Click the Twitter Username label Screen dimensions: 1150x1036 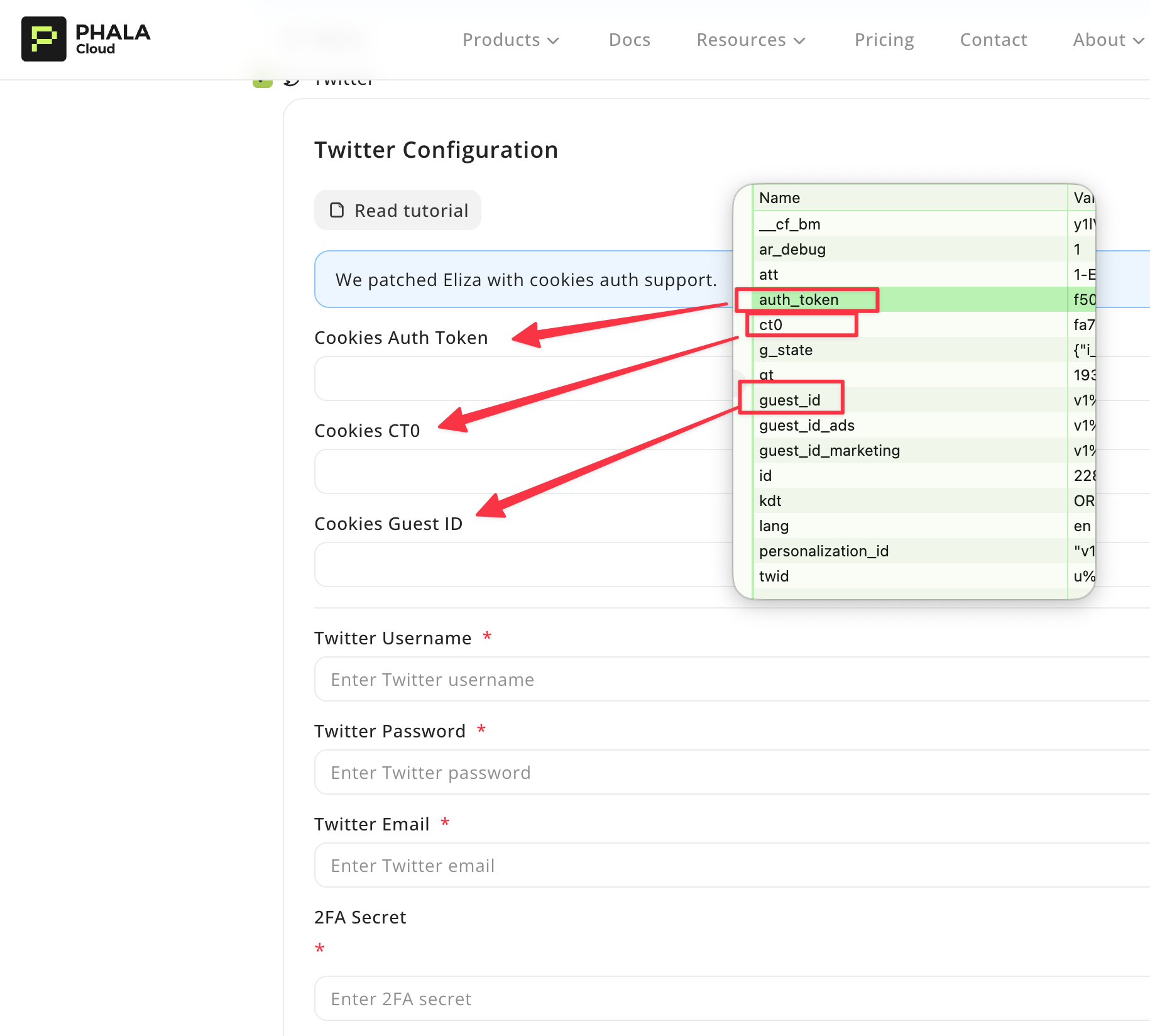[393, 638]
